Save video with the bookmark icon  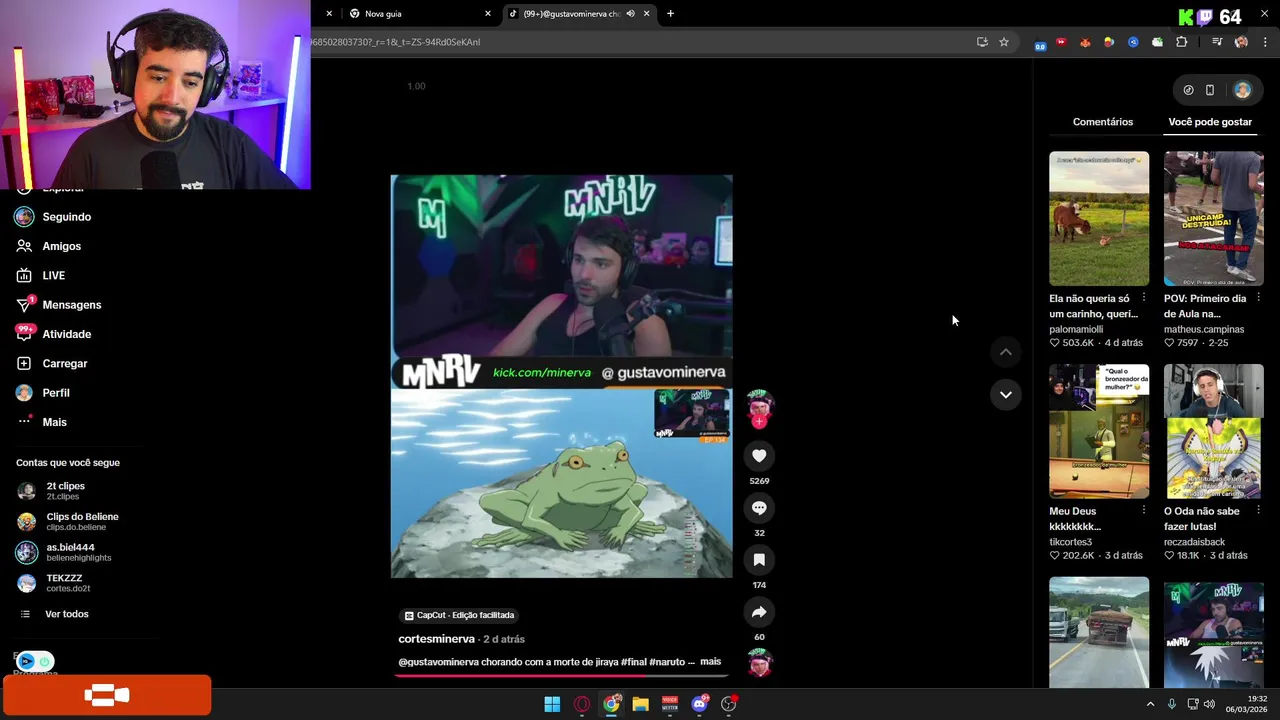[x=759, y=560]
